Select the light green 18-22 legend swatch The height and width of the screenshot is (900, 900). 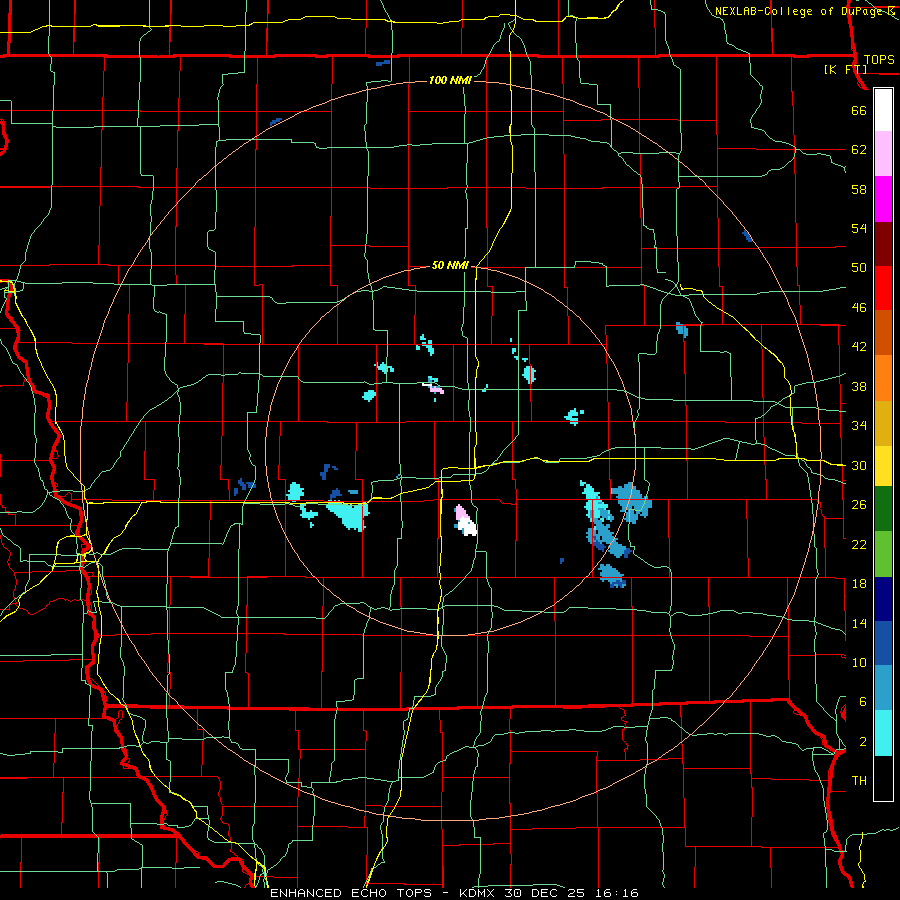coord(883,554)
